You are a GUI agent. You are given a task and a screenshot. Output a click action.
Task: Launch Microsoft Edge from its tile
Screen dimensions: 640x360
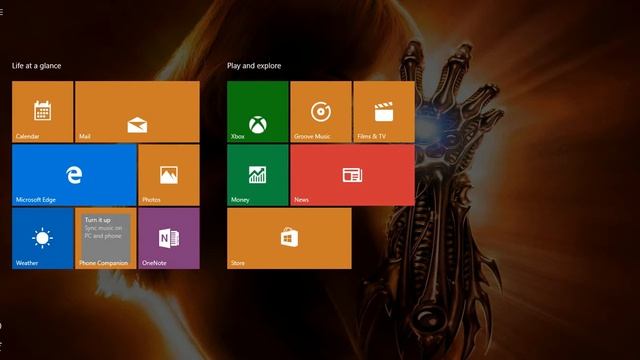(74, 175)
